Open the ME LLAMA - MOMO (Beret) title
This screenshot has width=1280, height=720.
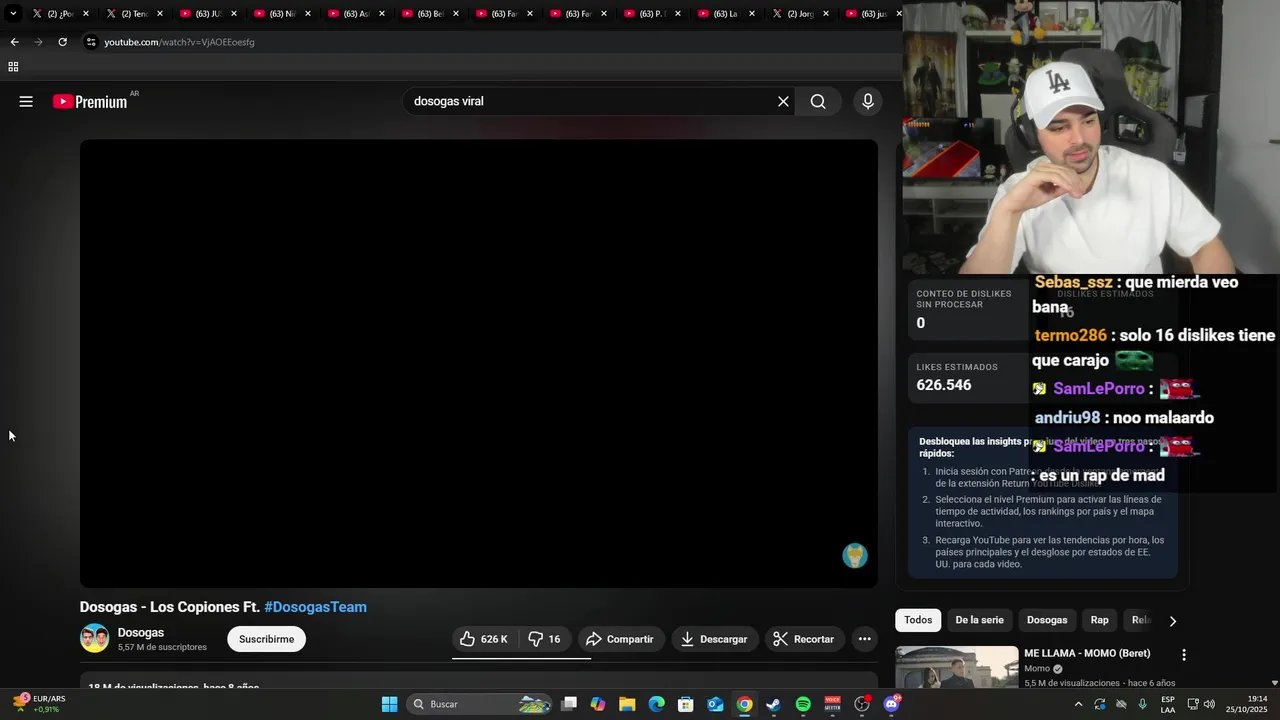(1087, 653)
